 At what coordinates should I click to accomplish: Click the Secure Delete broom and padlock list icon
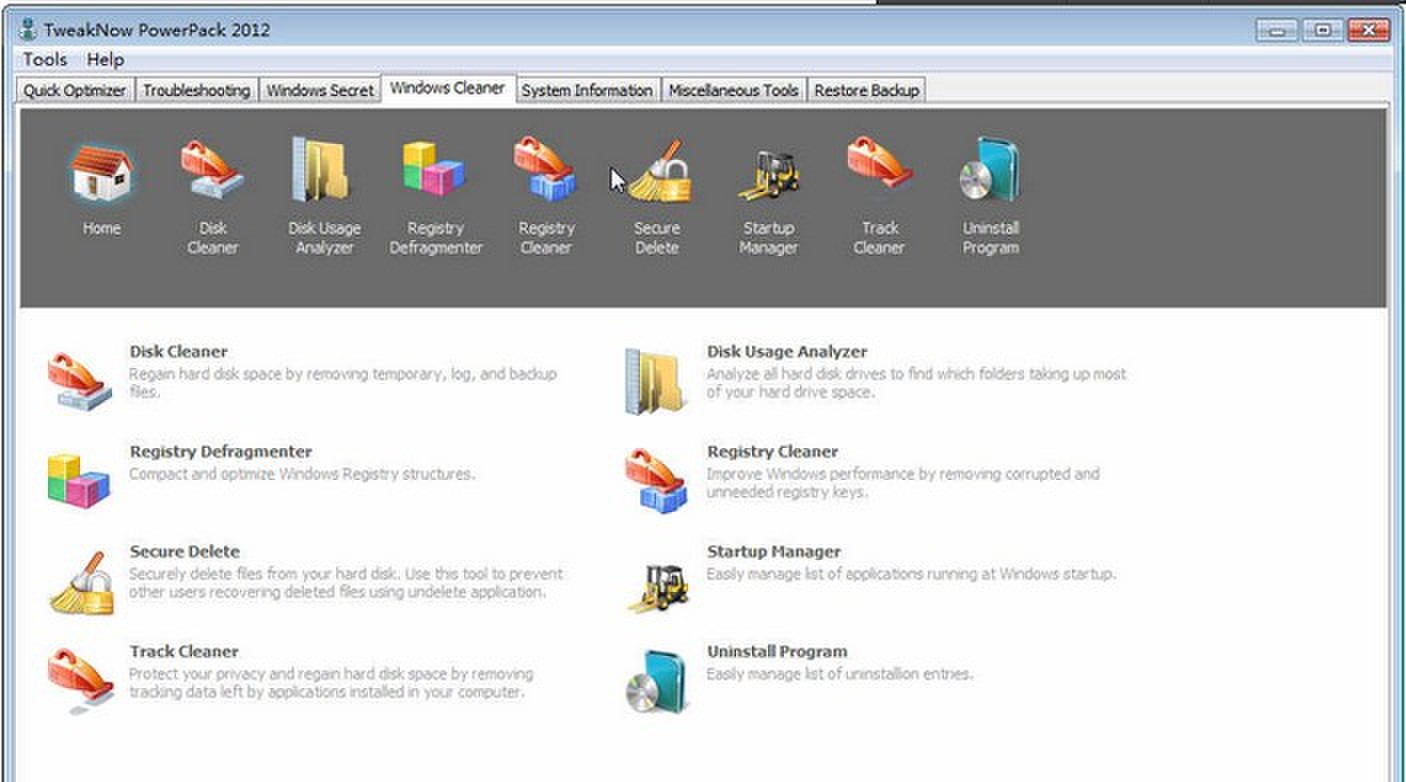pyautogui.click(x=81, y=583)
